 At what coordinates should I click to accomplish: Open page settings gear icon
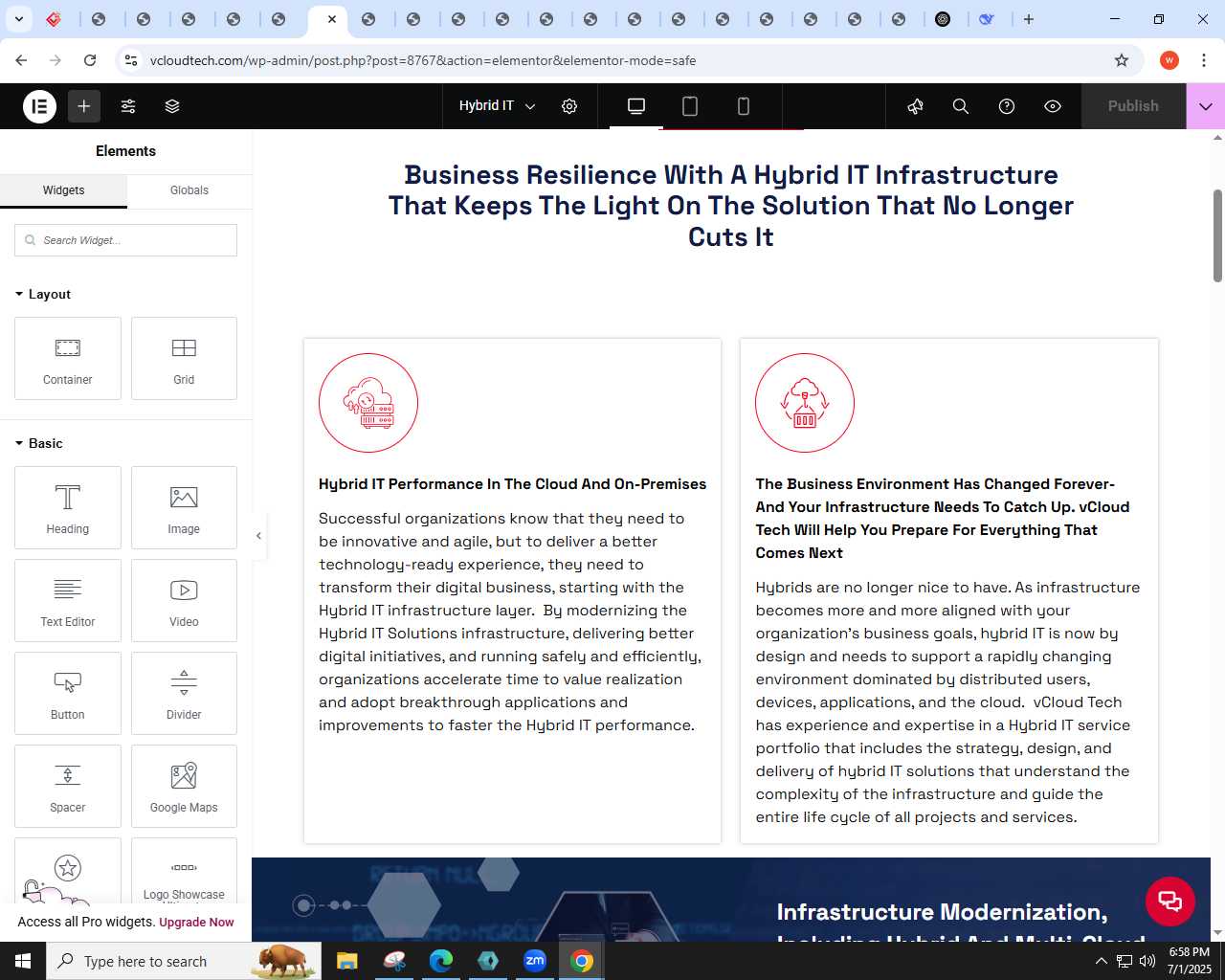569,106
